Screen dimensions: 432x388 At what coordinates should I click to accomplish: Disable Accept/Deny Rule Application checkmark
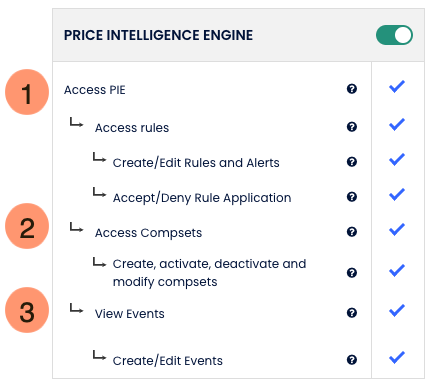click(397, 195)
